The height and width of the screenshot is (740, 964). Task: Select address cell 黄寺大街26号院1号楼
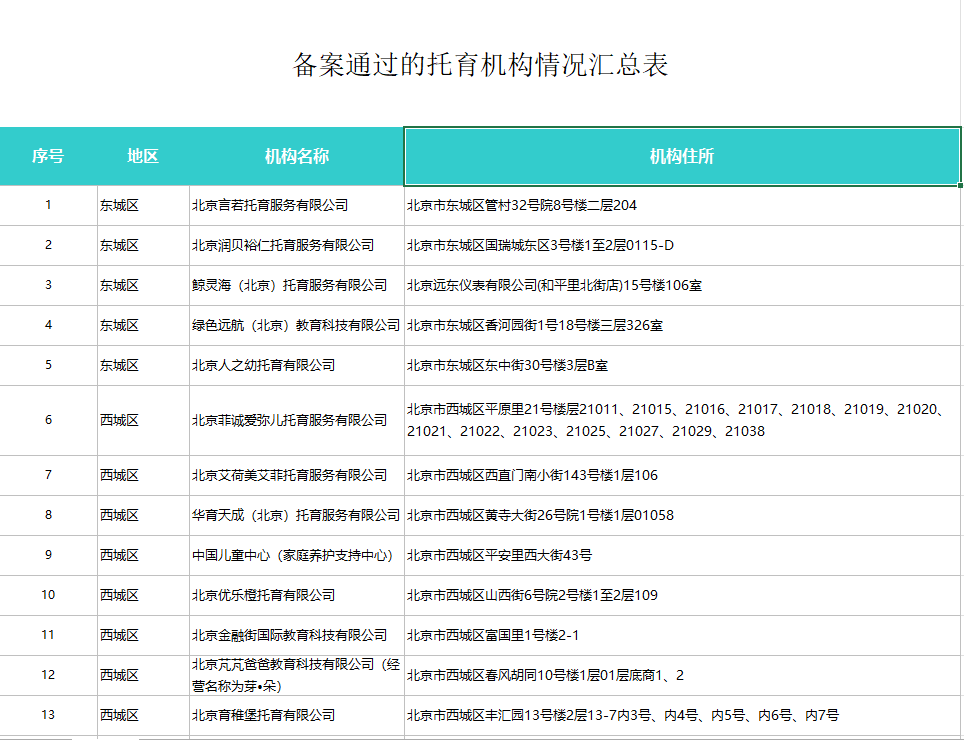pos(540,515)
